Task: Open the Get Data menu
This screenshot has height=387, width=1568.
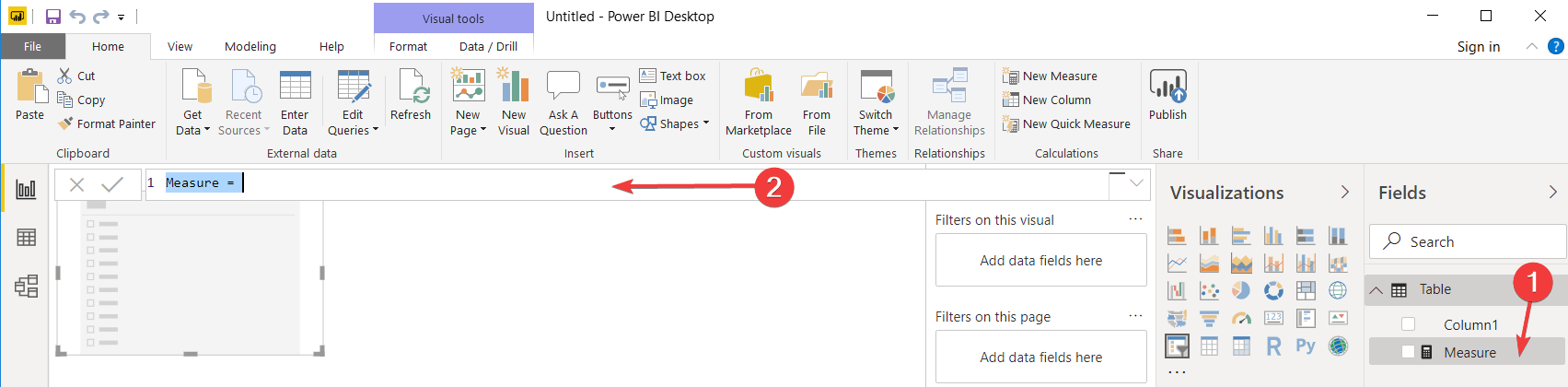Action: tap(193, 102)
